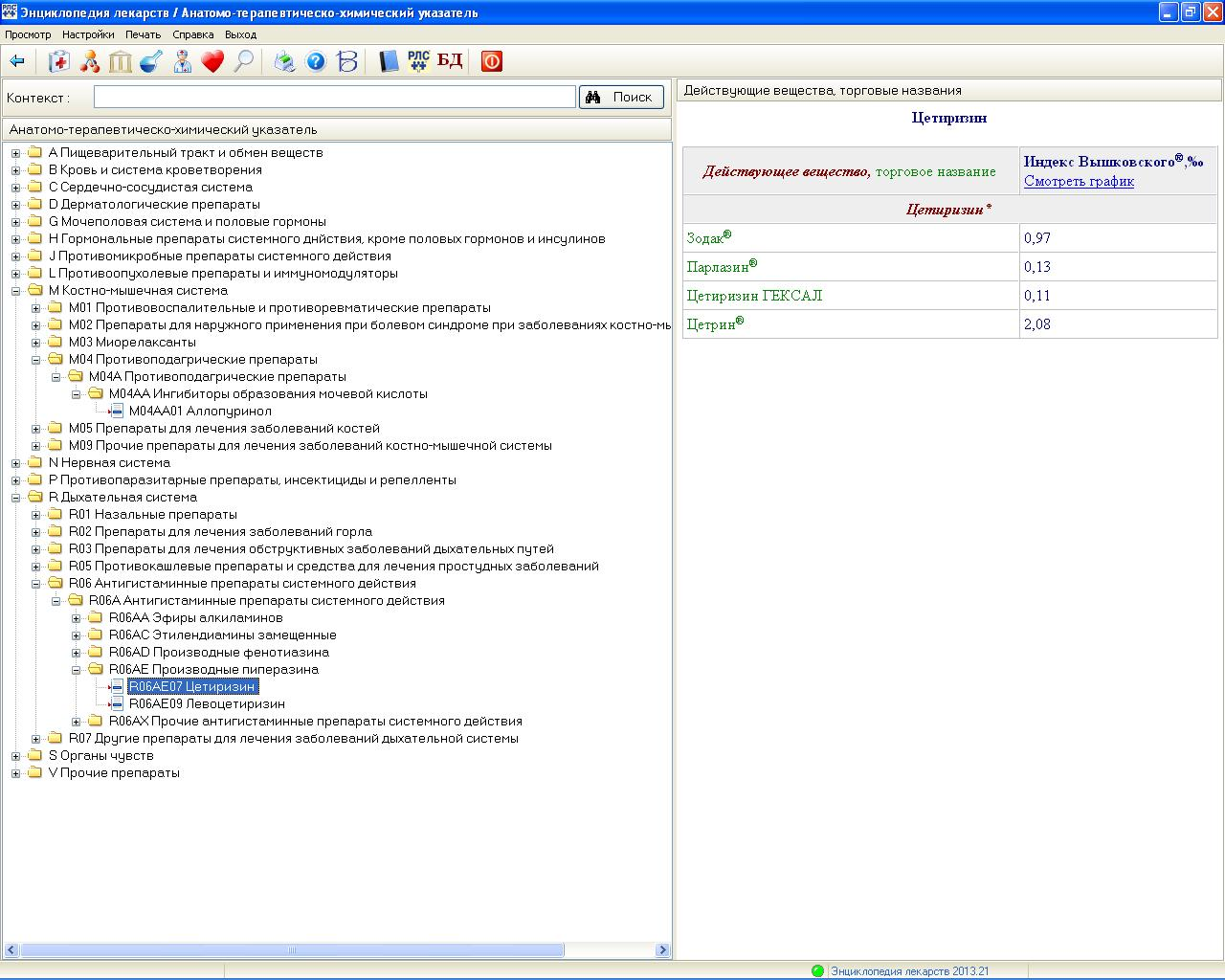Viewport: 1225px width, 980px height.
Task: Select R06AE09 Левоцетиризин in the tree
Action: coord(207,704)
